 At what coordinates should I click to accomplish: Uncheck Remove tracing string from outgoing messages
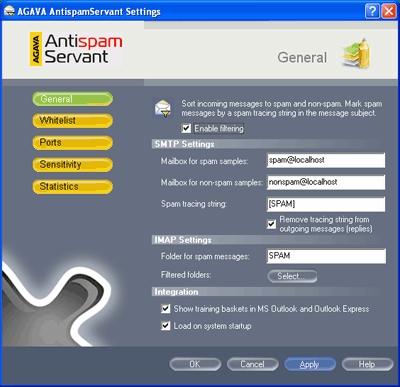tap(272, 224)
